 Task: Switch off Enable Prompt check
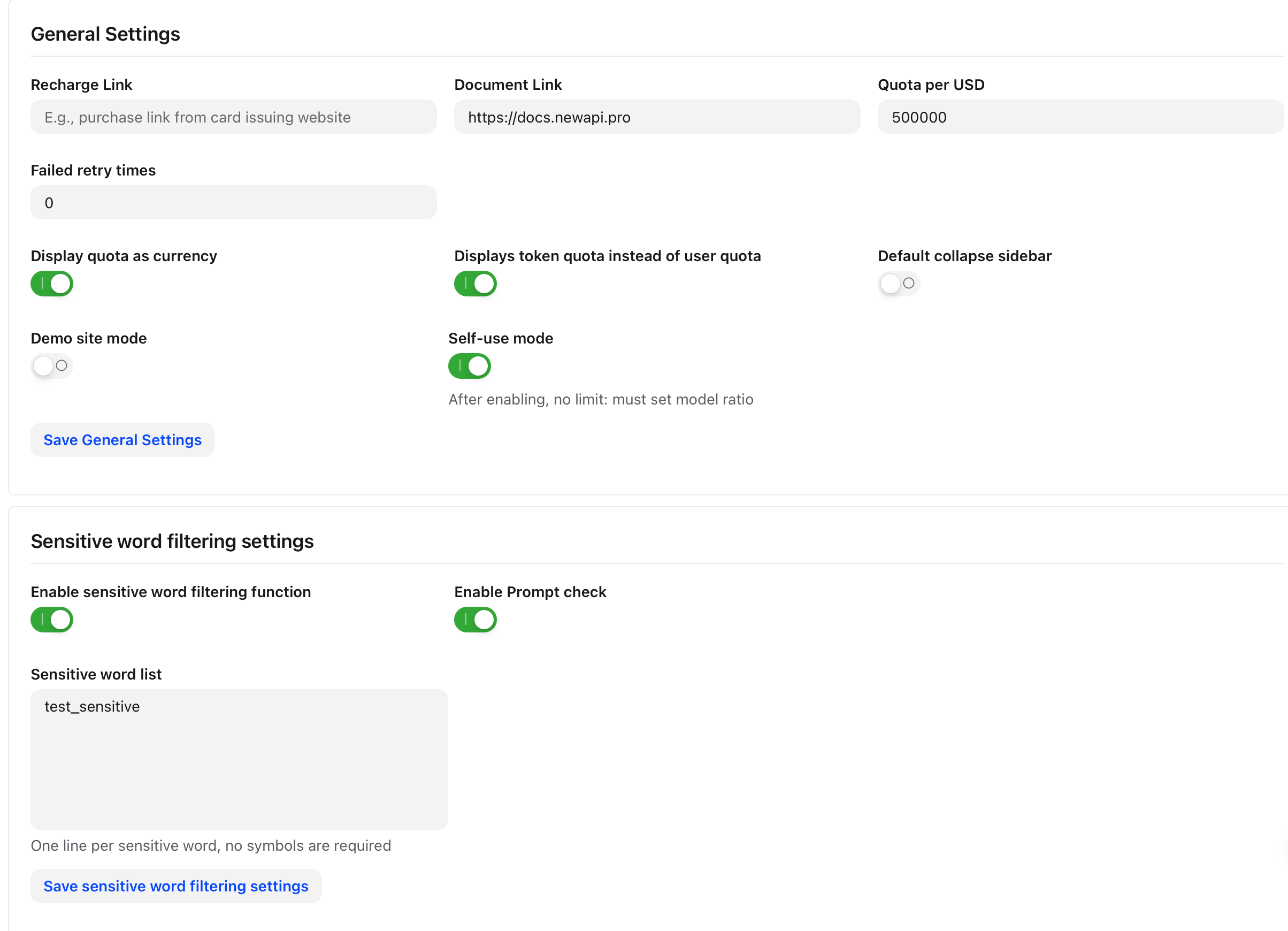[476, 620]
